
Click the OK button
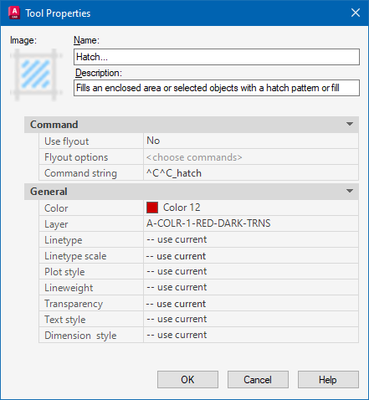(188, 380)
